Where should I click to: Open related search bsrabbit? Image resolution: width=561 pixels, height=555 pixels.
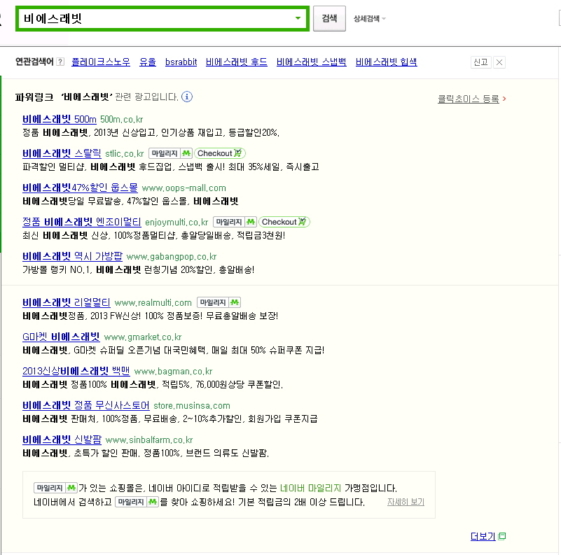pyautogui.click(x=181, y=62)
